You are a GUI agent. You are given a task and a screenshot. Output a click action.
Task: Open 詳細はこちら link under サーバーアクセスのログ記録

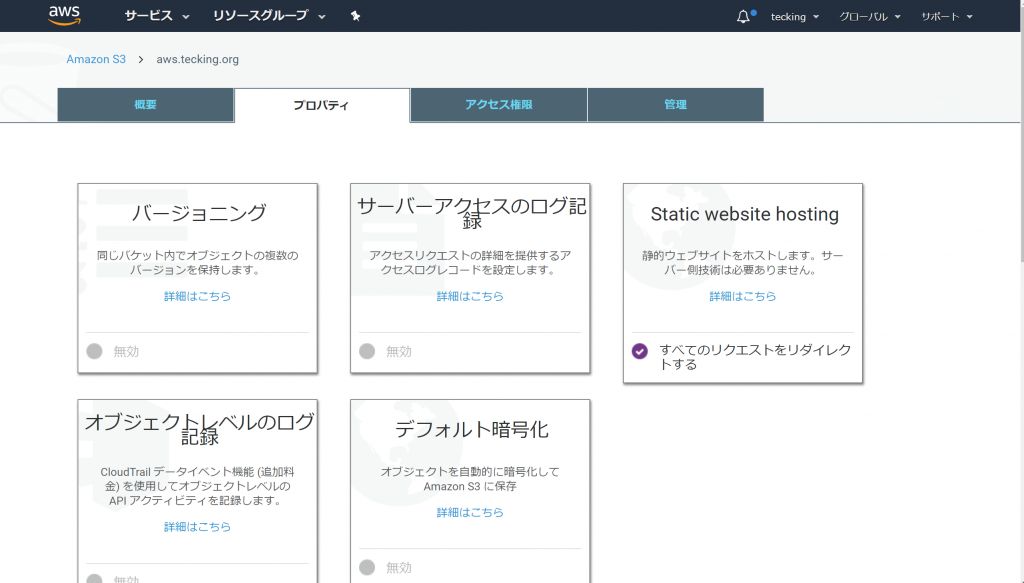[x=470, y=296]
